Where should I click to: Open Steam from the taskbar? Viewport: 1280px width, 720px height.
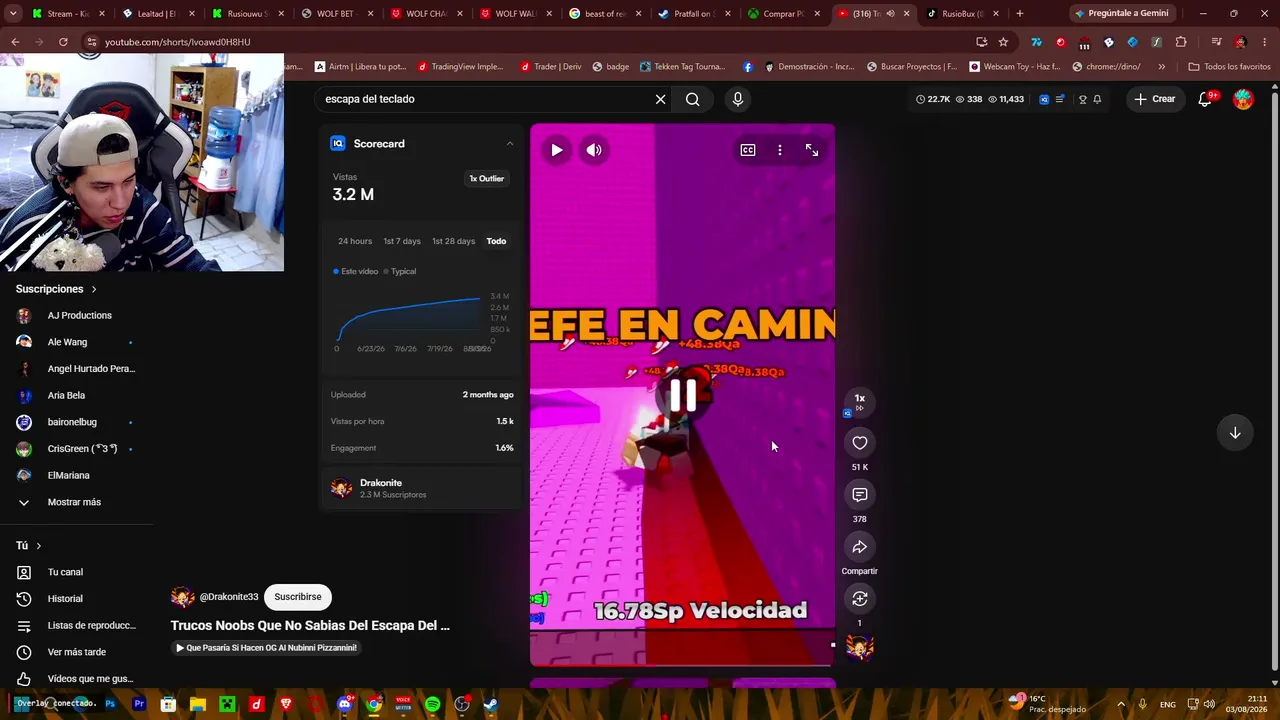(x=490, y=704)
